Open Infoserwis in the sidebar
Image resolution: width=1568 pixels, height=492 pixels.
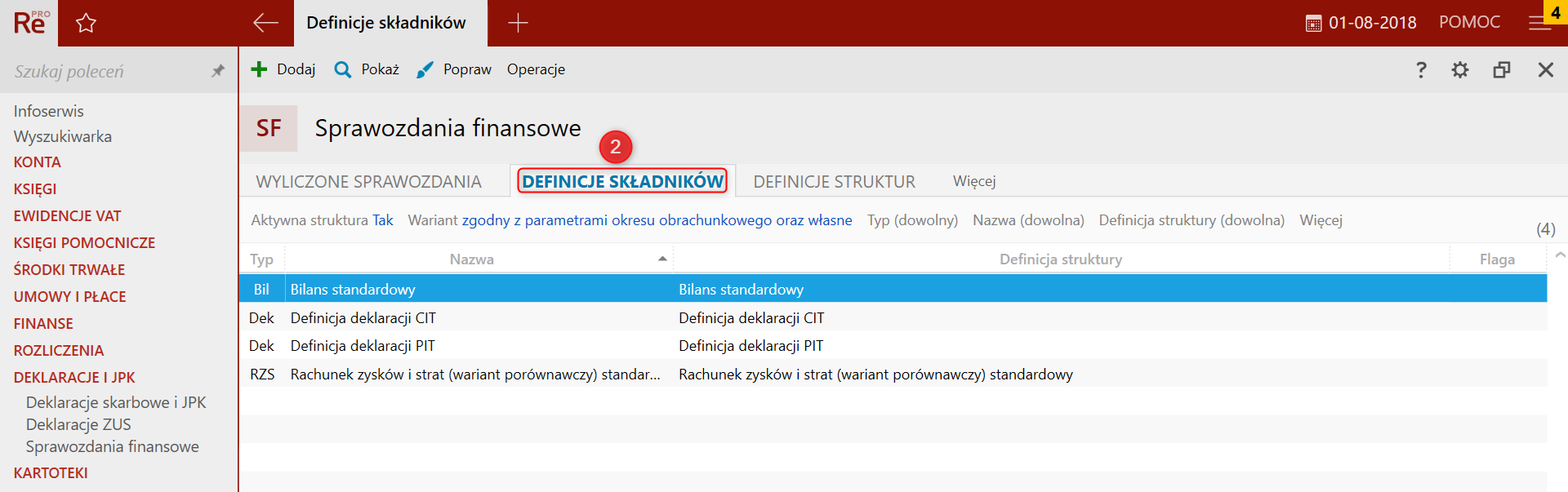pyautogui.click(x=48, y=111)
